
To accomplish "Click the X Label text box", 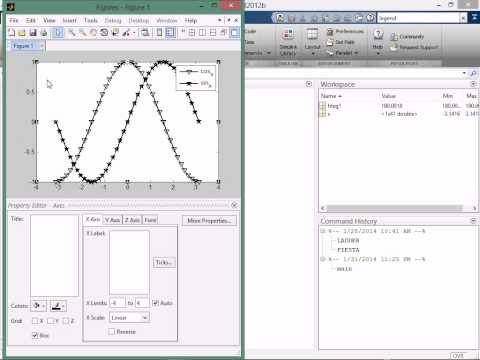I will pos(129,262).
